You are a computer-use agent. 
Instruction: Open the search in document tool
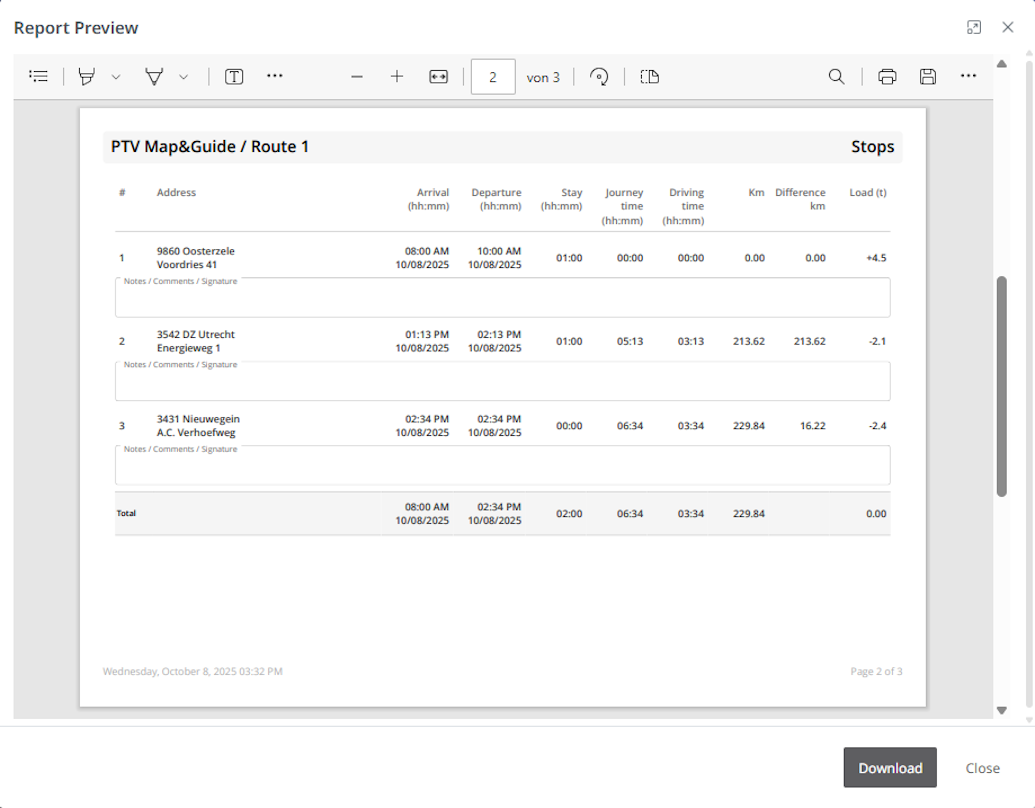[x=836, y=77]
